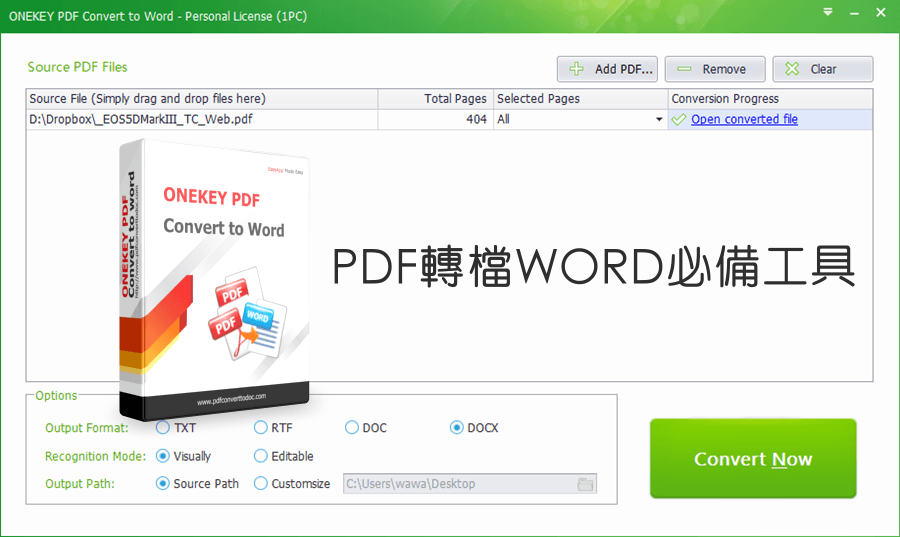Screen dimensions: 900x537
Task: Click the Remove button
Action: (x=715, y=69)
